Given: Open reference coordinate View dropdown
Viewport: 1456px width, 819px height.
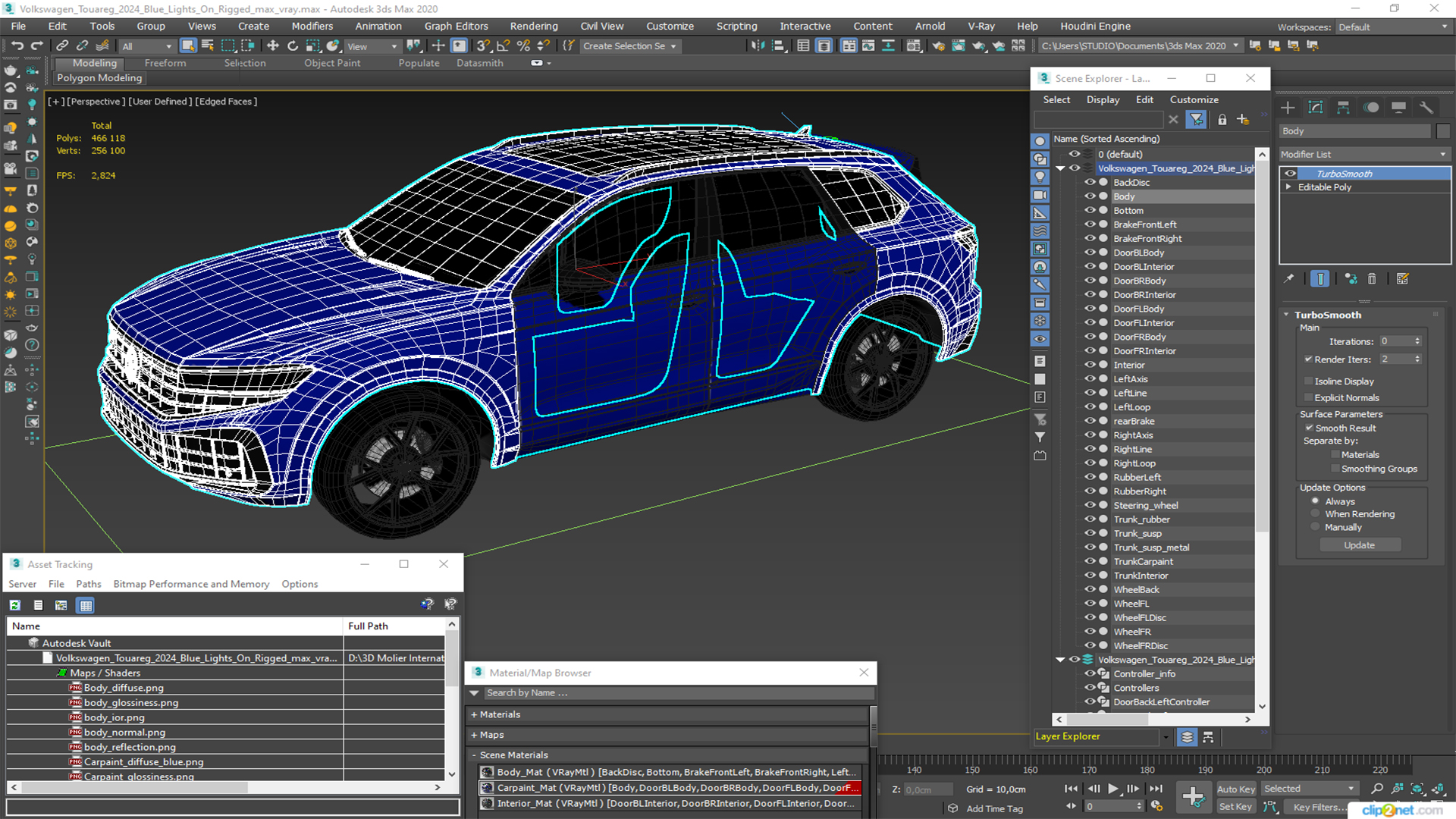Looking at the screenshot, I should point(372,46).
